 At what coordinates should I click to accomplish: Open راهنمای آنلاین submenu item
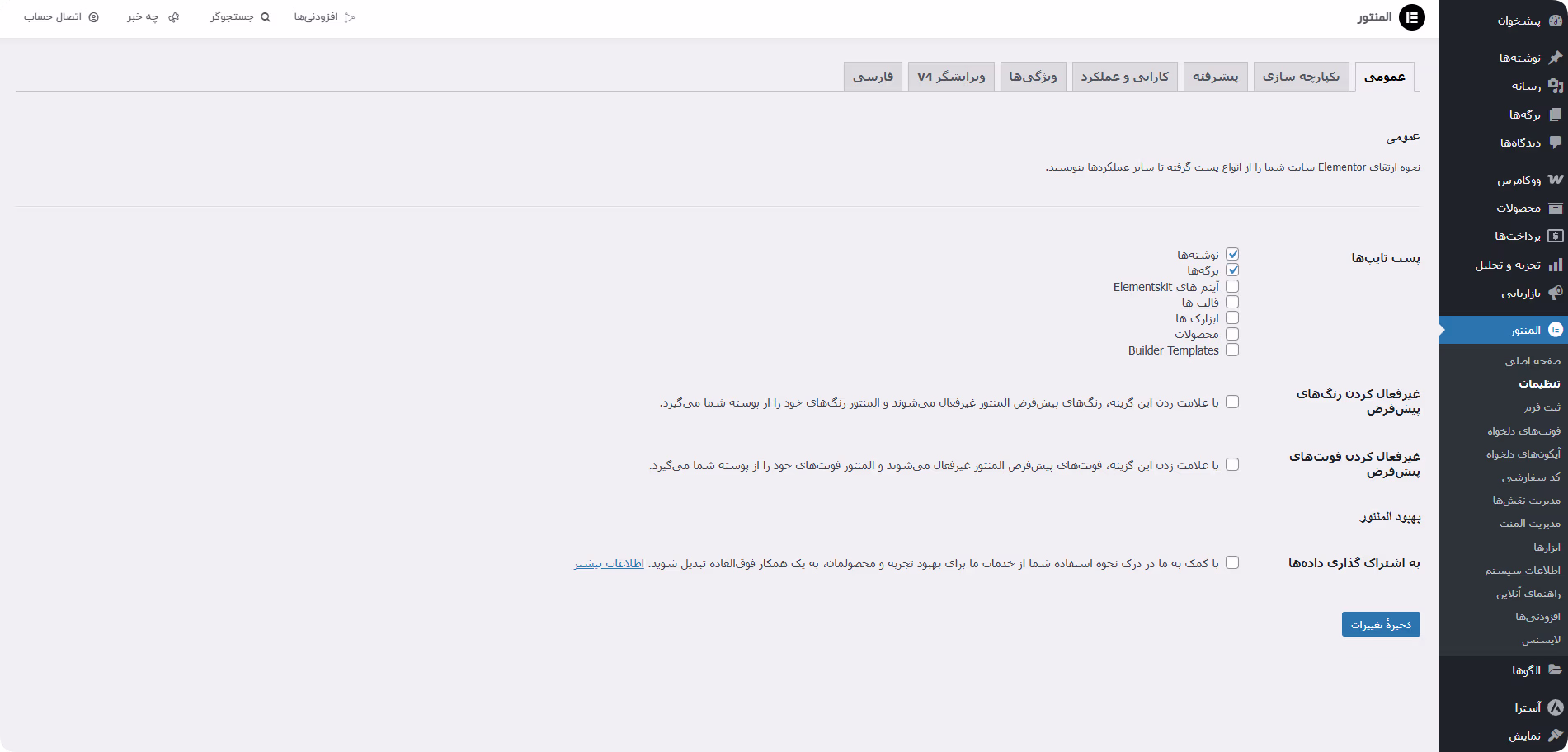tap(1528, 594)
